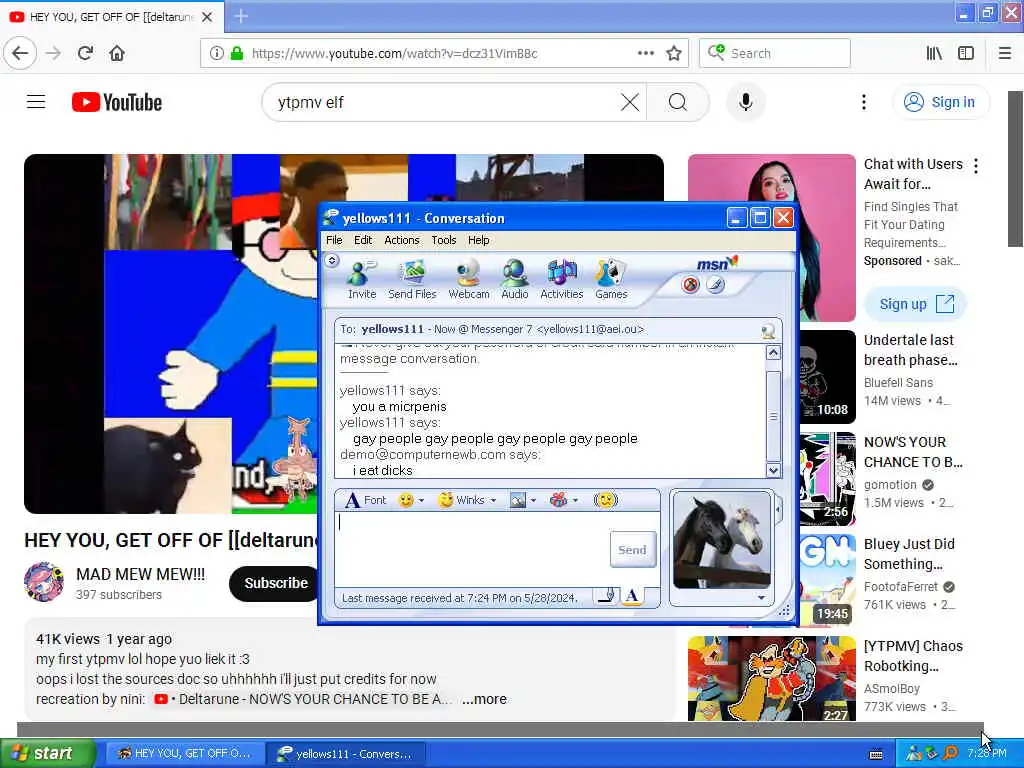Open File menu in conversation window
The image size is (1024, 768).
point(334,240)
